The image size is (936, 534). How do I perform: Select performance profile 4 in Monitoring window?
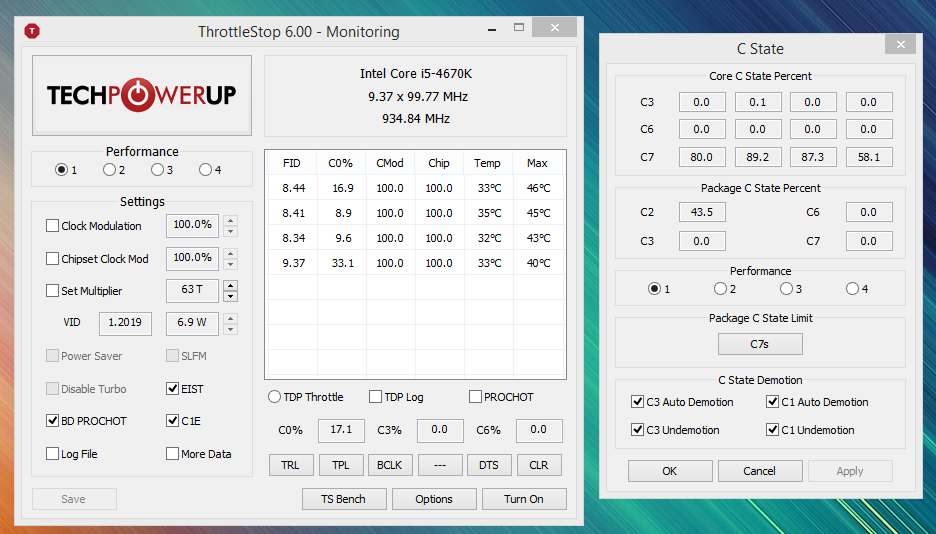[205, 170]
